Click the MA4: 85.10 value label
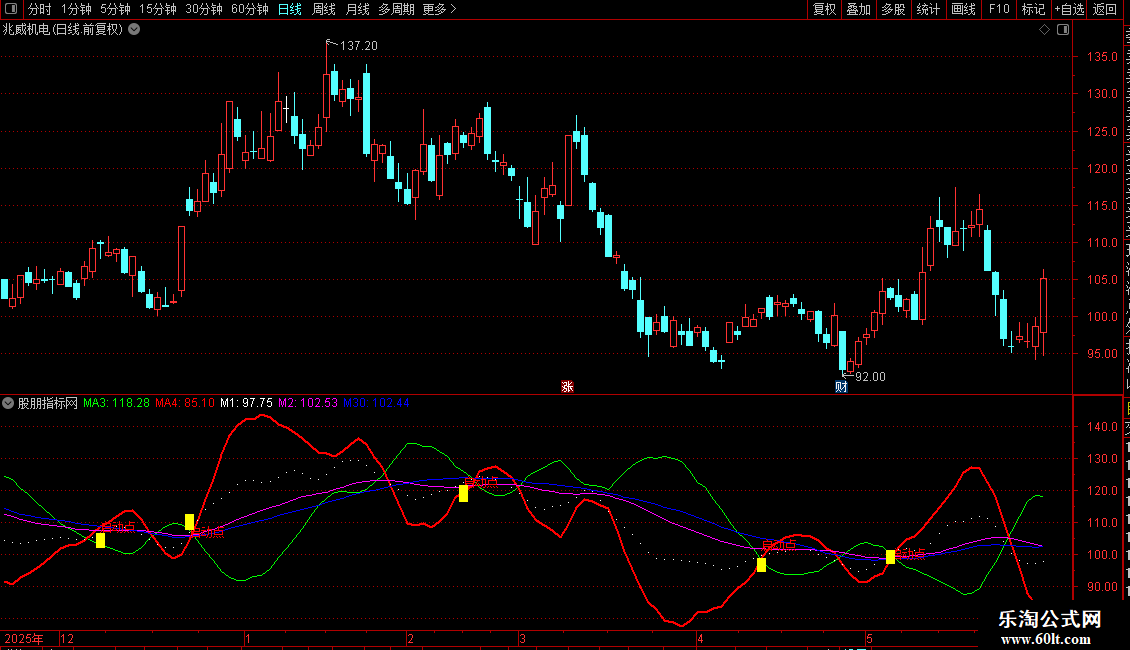The width and height of the screenshot is (1130, 650). click(184, 403)
